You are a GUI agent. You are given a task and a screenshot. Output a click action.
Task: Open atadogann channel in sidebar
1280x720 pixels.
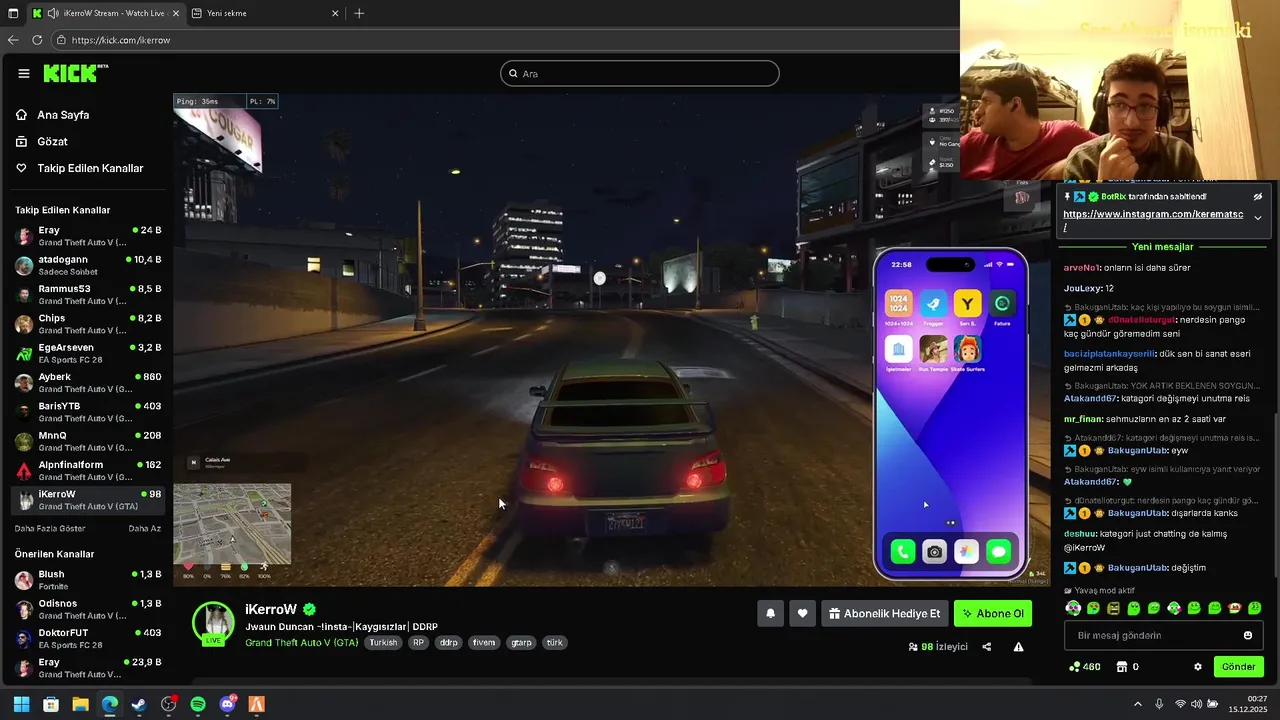[x=88, y=265]
